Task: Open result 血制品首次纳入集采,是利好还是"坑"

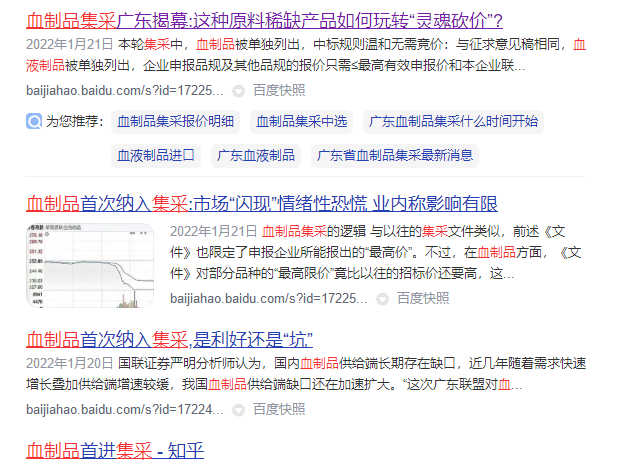Action: tap(169, 340)
